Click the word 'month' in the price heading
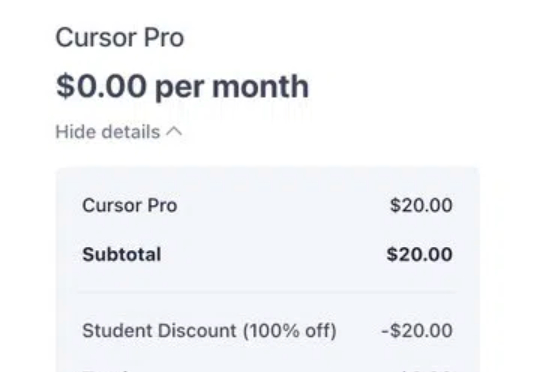The height and width of the screenshot is (372, 540). pos(260,86)
